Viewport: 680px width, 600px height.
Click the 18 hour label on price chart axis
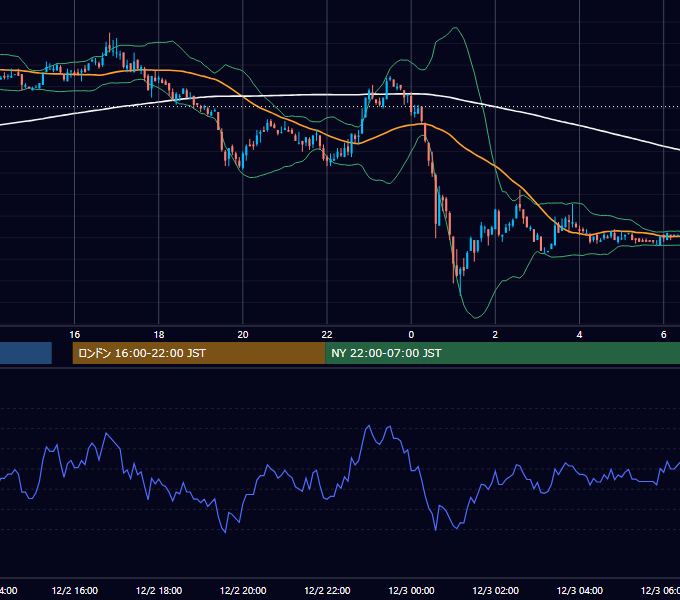(x=159, y=335)
